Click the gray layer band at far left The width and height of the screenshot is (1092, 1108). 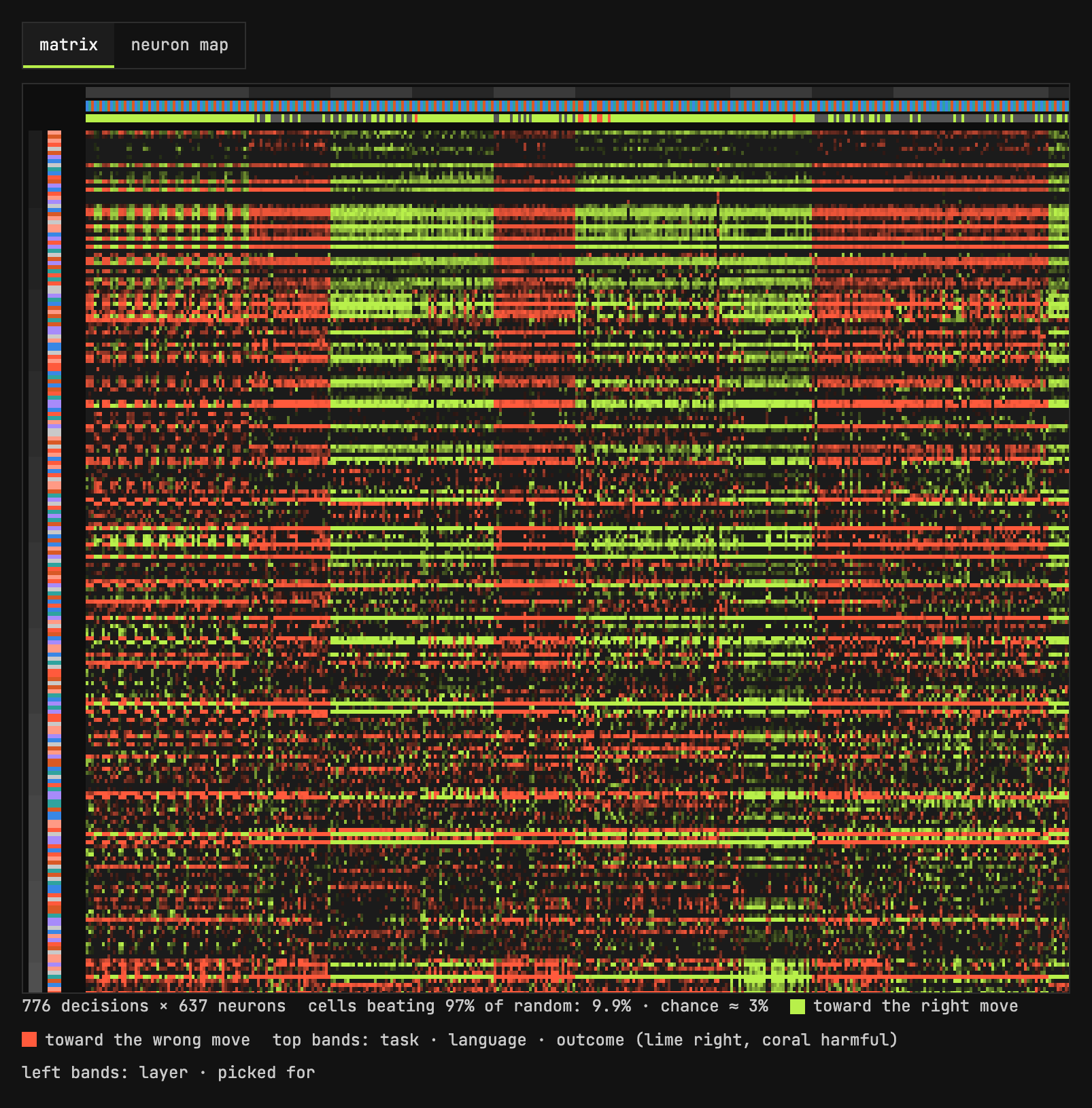pyautogui.click(x=35, y=561)
